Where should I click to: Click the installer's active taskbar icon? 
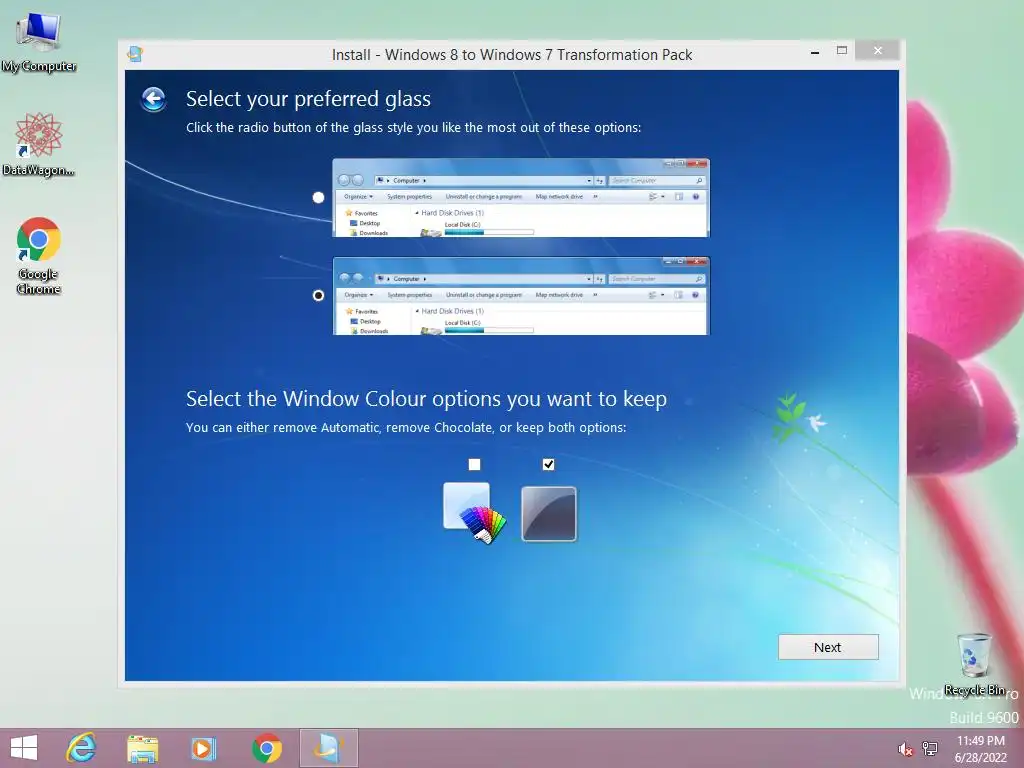(328, 748)
